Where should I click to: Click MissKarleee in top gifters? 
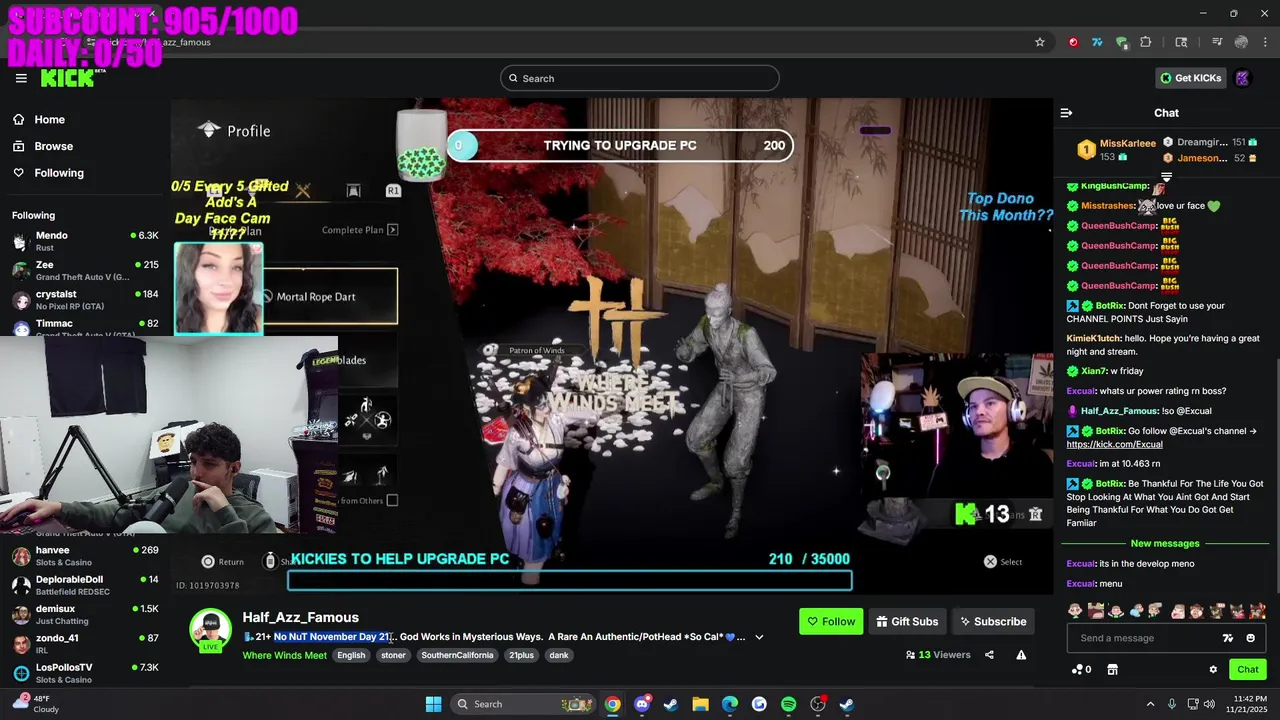1127,144
